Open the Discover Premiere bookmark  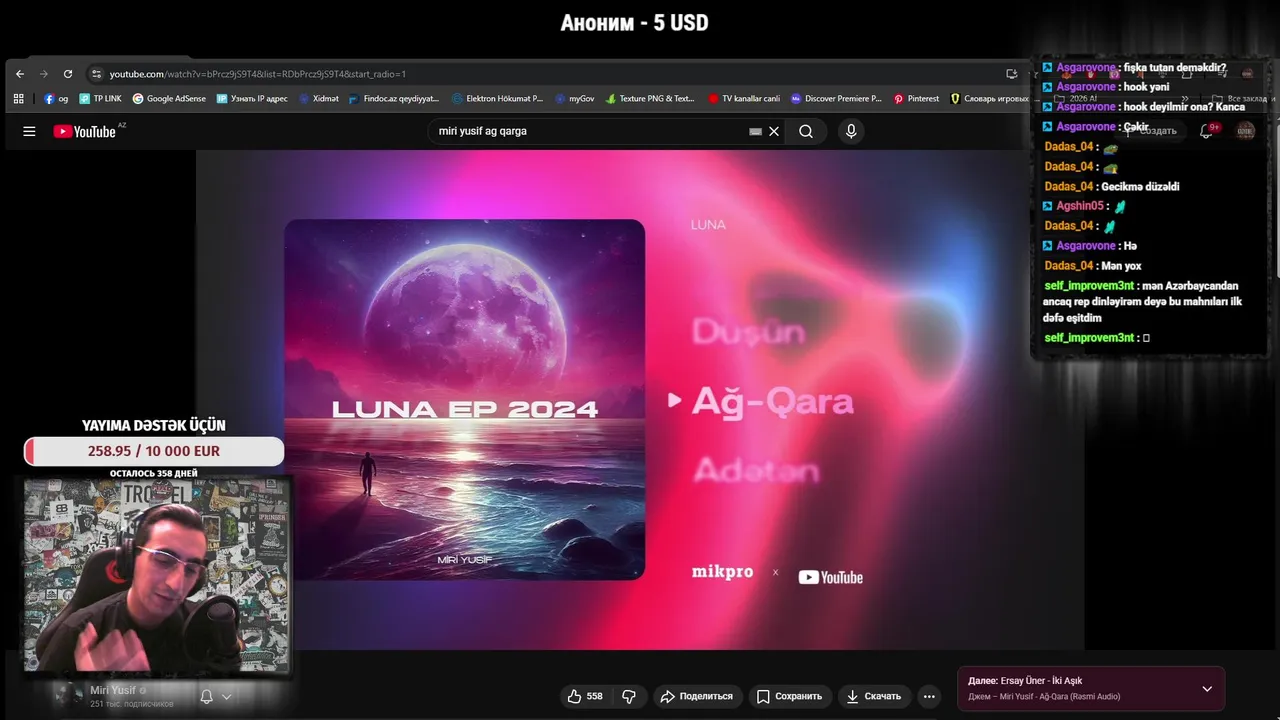click(x=836, y=99)
